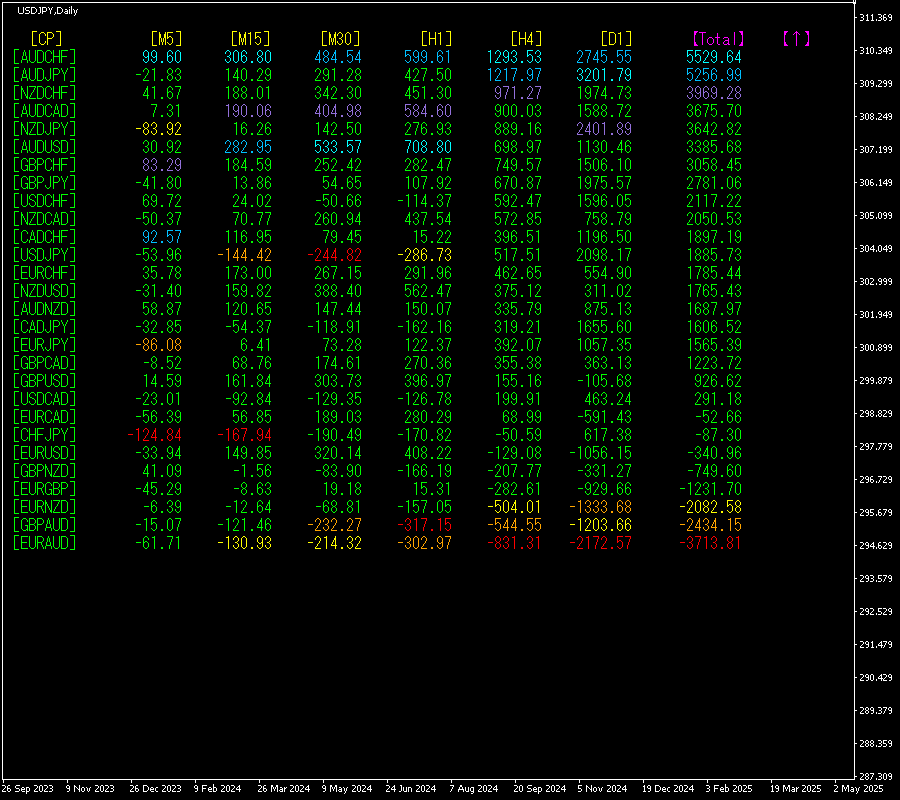Click the red EURAUD D1 value -2172.57
The image size is (900, 800).
click(601, 543)
